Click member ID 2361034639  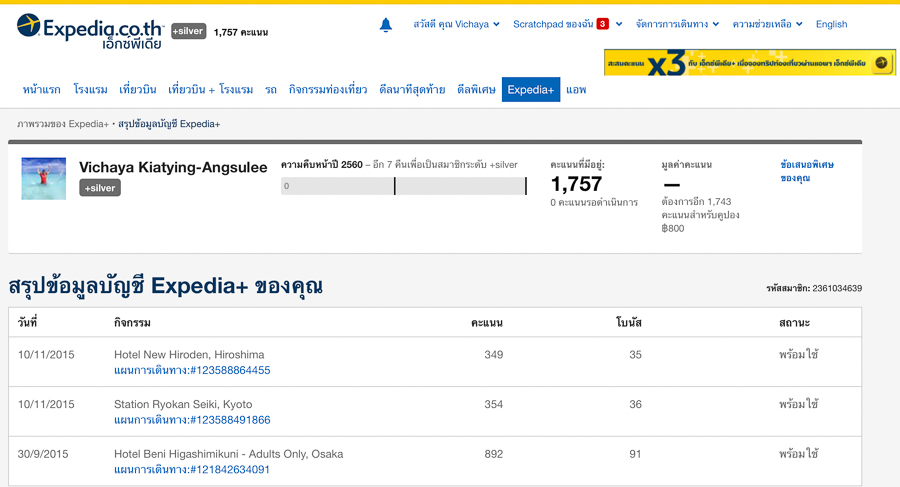(x=837, y=288)
